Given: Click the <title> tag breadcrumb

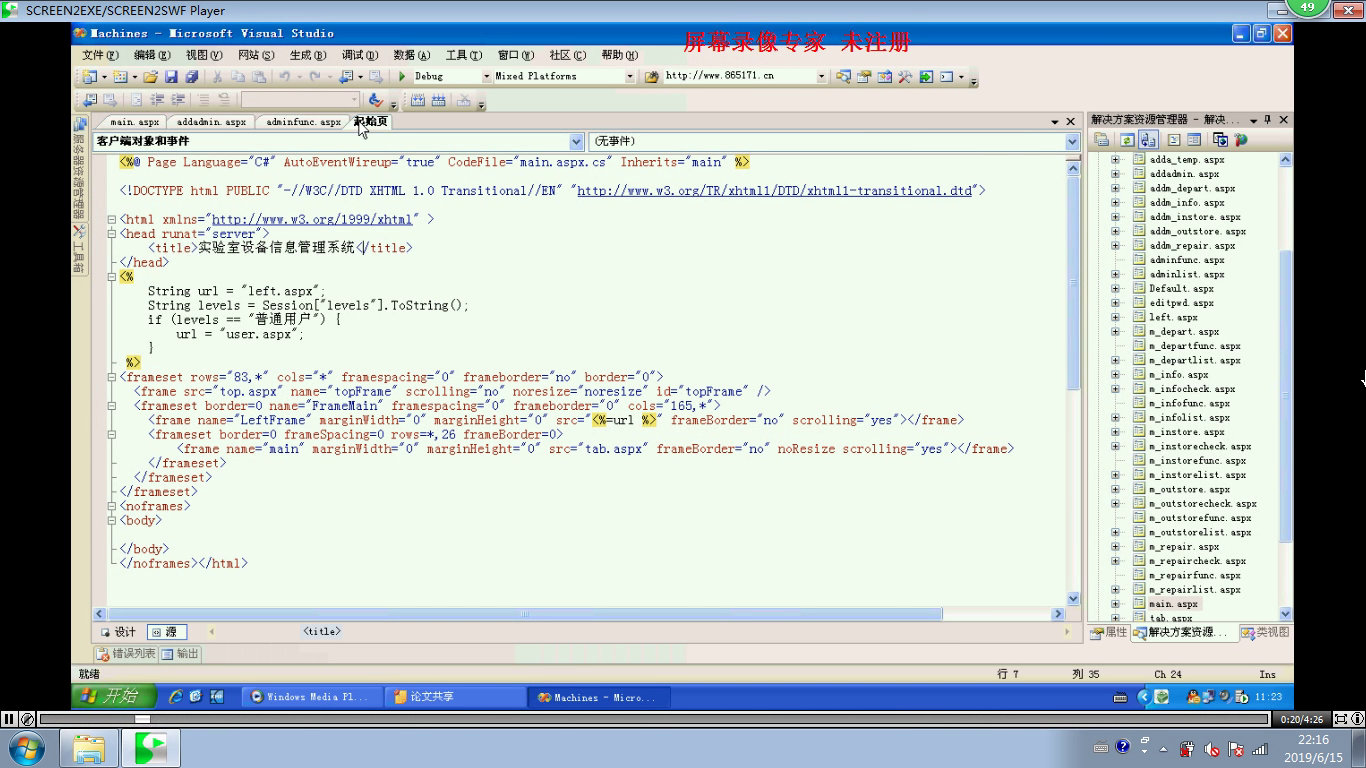Looking at the screenshot, I should (322, 632).
